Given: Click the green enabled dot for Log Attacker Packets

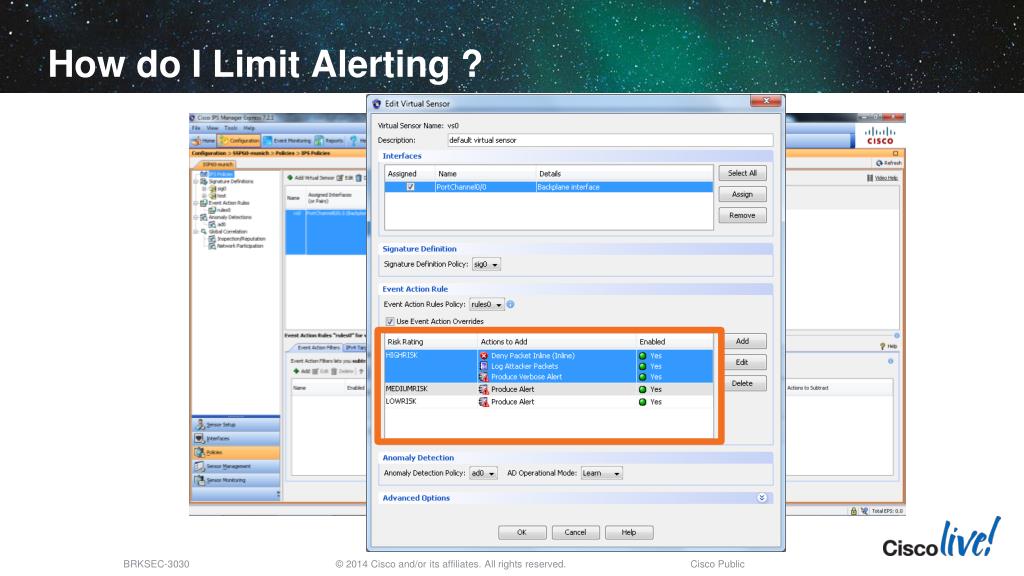Looking at the screenshot, I should pos(643,366).
